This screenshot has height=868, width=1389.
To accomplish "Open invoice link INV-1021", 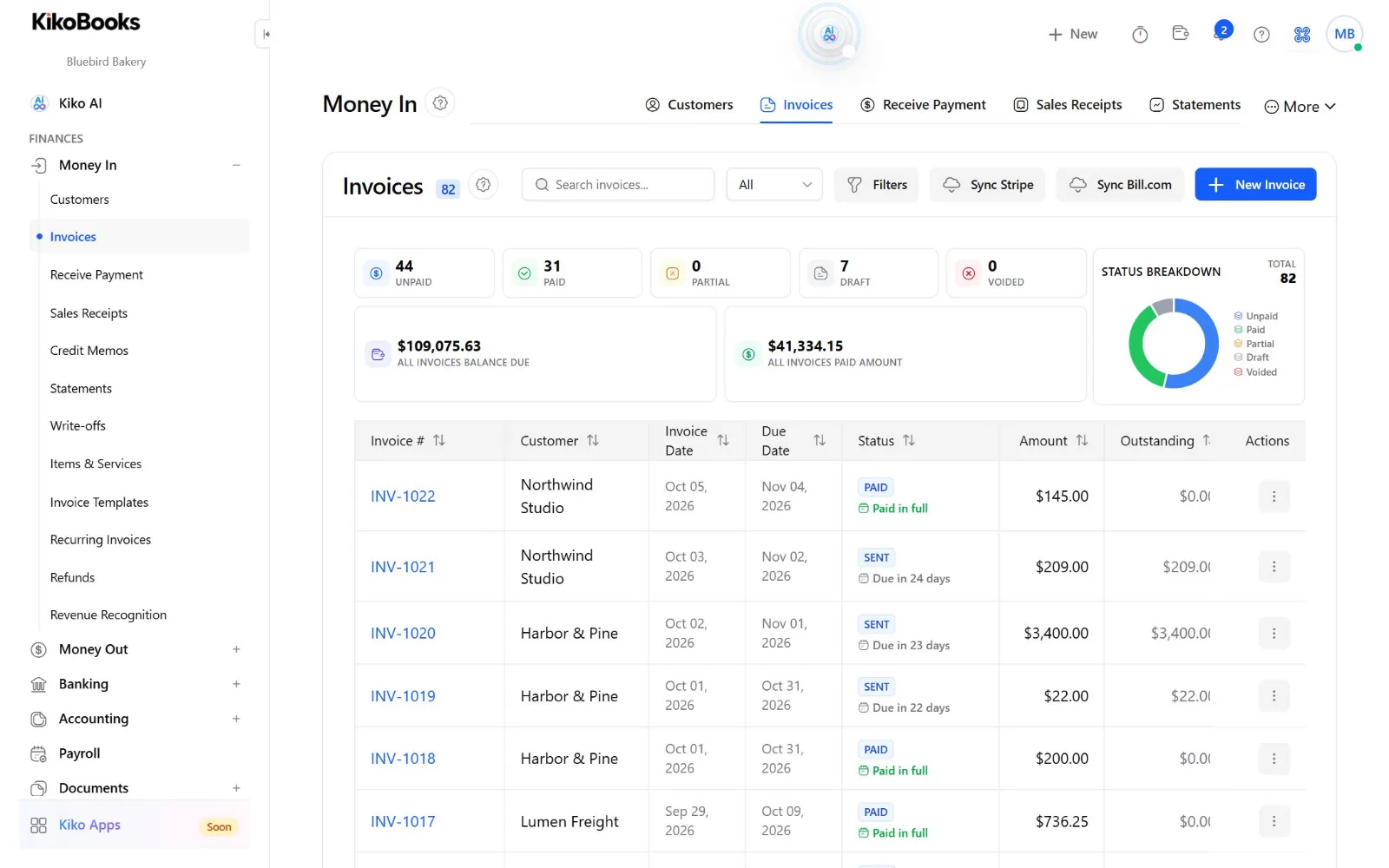I will [403, 567].
